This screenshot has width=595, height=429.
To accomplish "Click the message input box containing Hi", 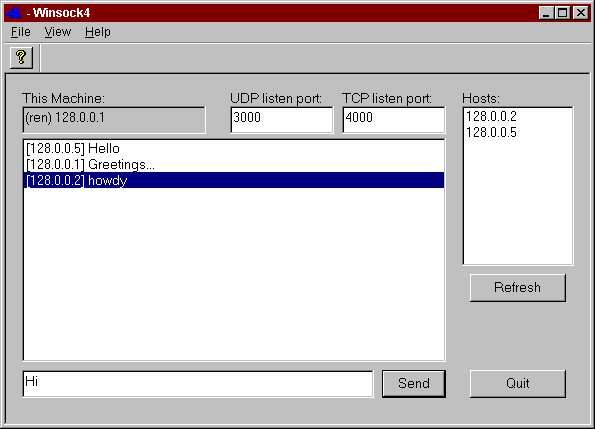I will point(198,384).
